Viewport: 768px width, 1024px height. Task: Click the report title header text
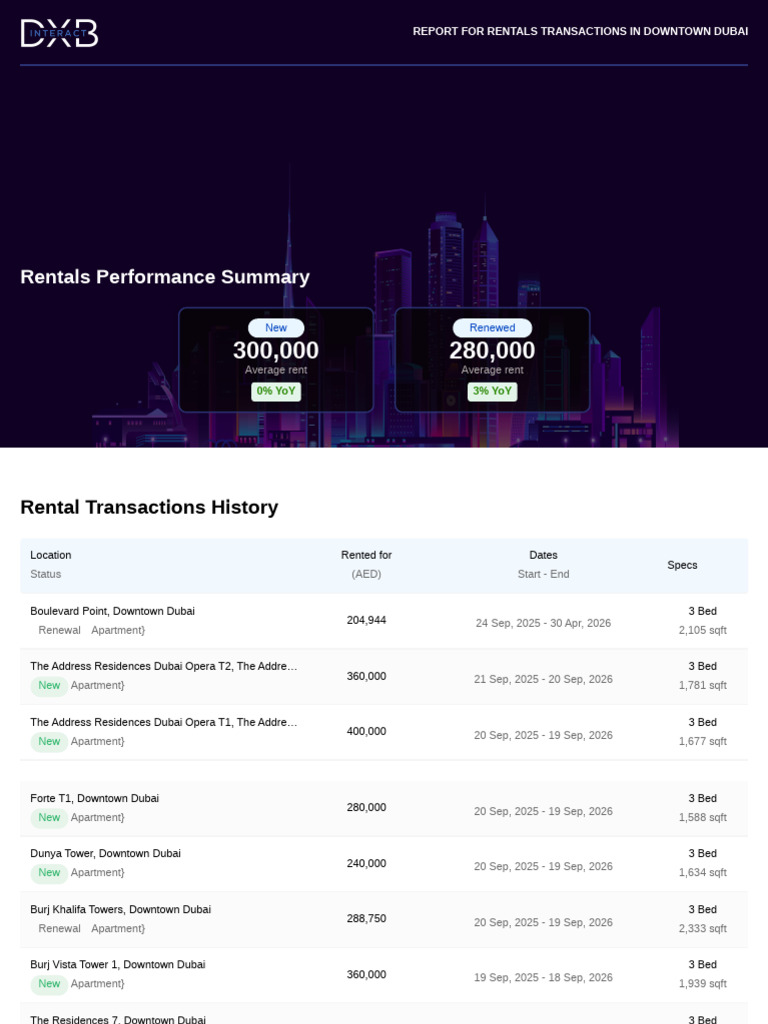click(x=581, y=31)
